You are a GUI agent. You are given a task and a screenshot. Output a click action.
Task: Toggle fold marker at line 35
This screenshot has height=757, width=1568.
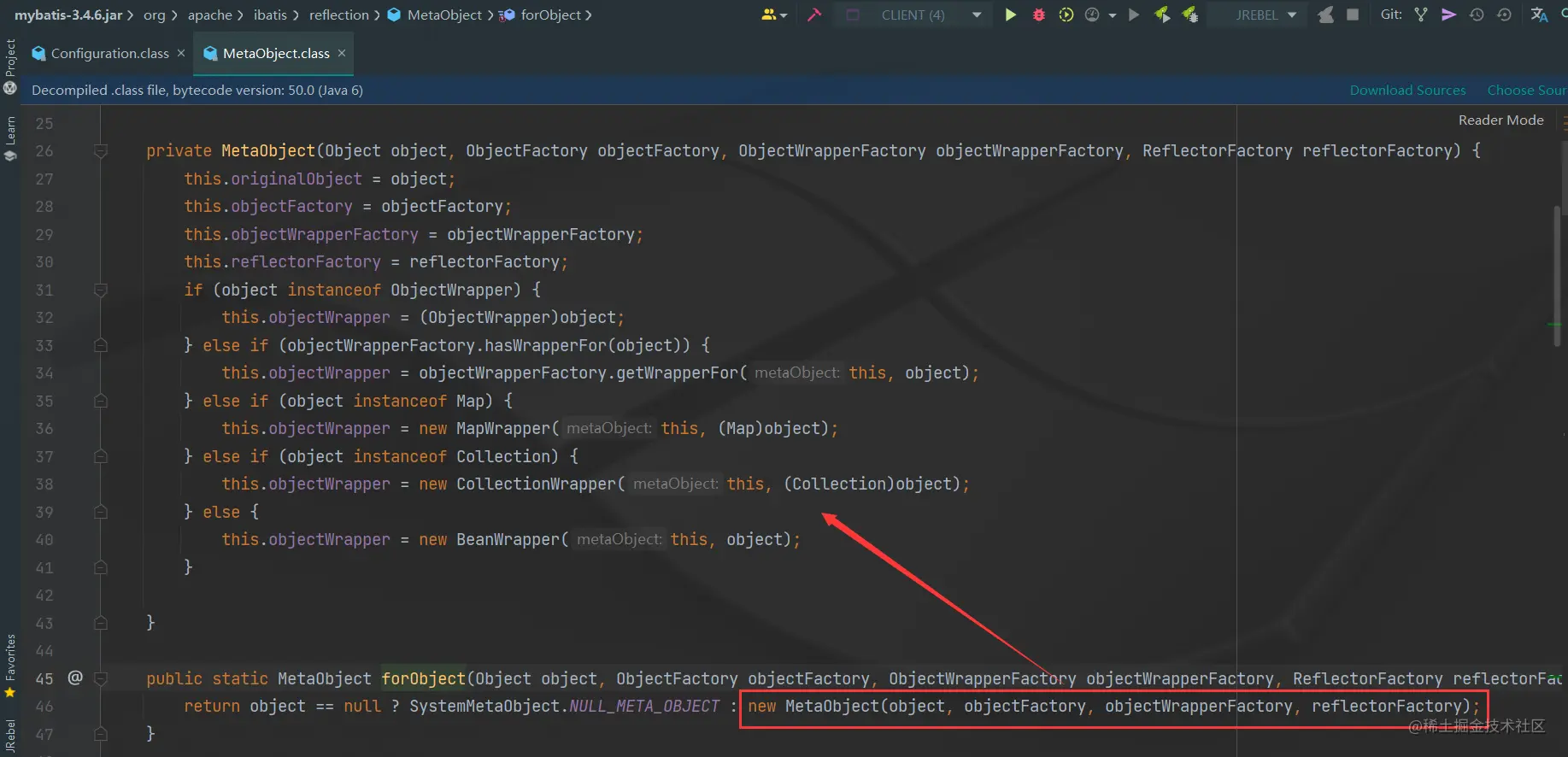click(x=101, y=401)
